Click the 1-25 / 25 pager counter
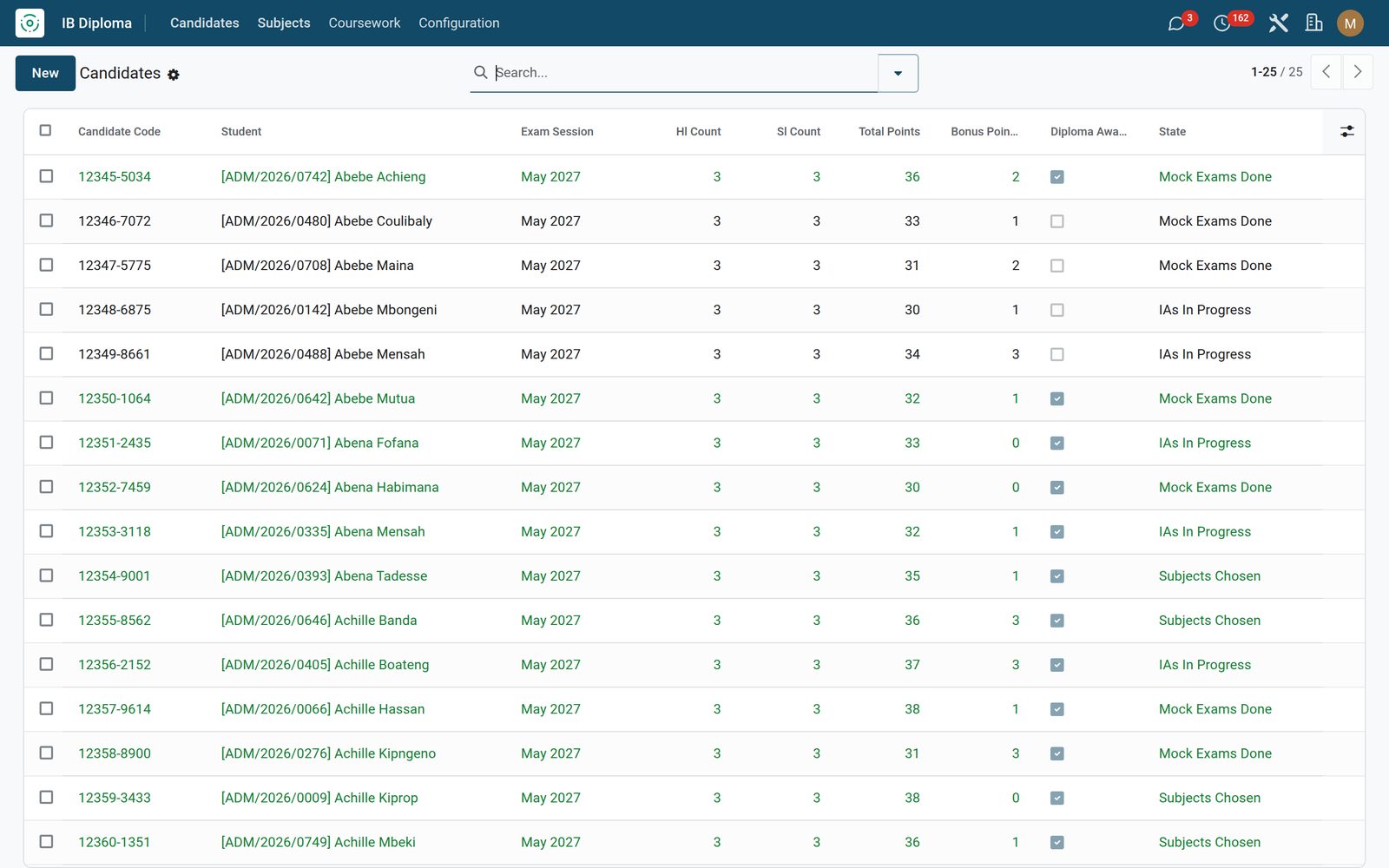 [x=1276, y=72]
